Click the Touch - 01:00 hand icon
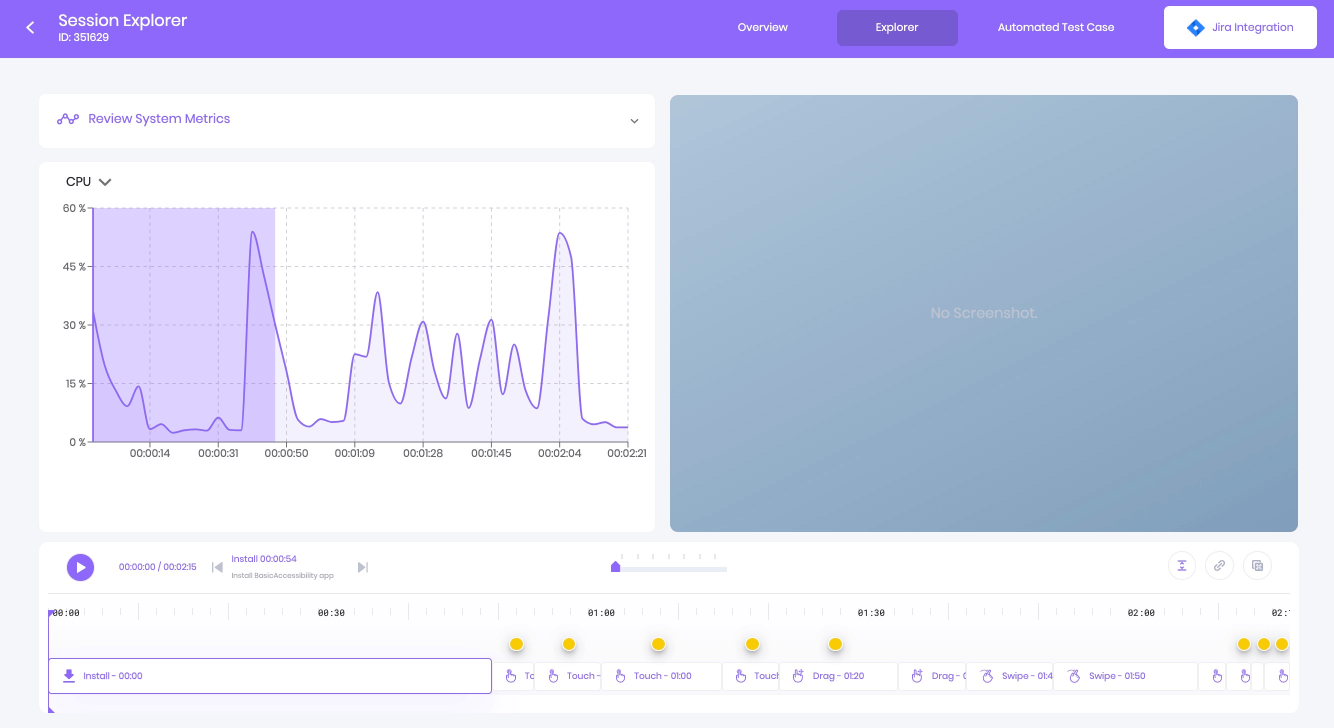The image size is (1334, 728). pyautogui.click(x=620, y=676)
